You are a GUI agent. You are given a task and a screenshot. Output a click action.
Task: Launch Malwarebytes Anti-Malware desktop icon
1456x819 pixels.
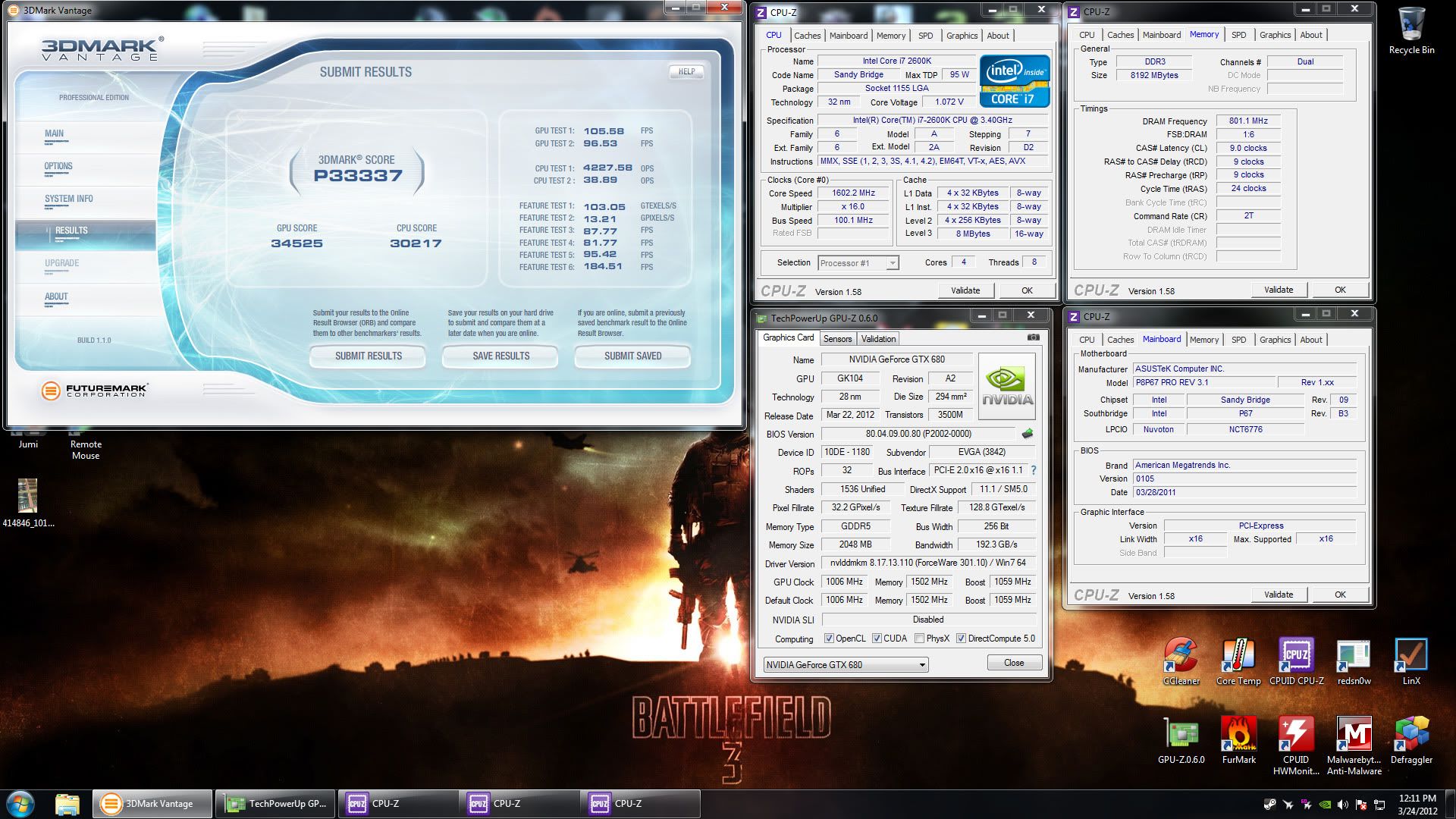(1354, 746)
